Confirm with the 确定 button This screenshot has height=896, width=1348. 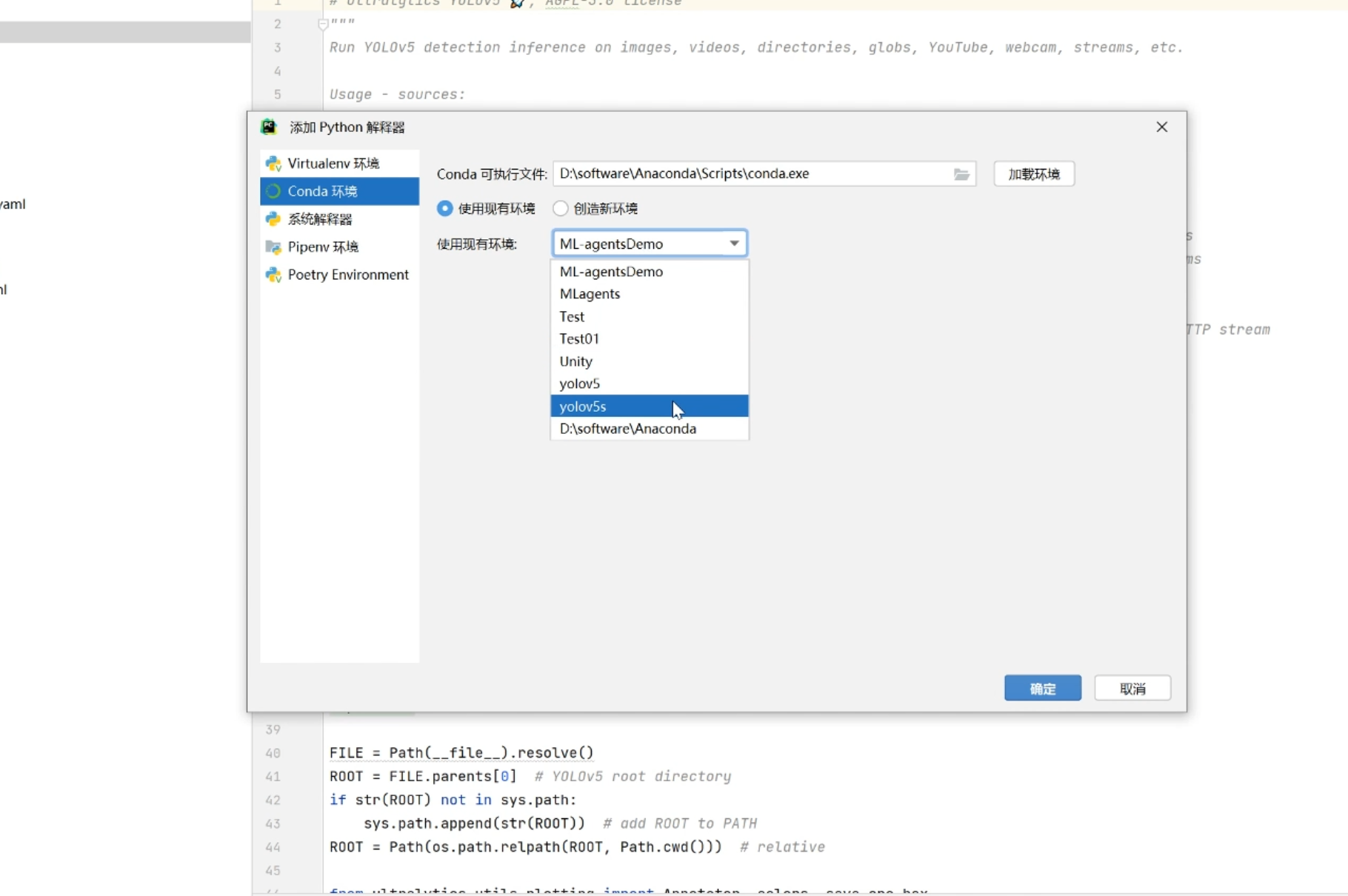pyautogui.click(x=1043, y=689)
